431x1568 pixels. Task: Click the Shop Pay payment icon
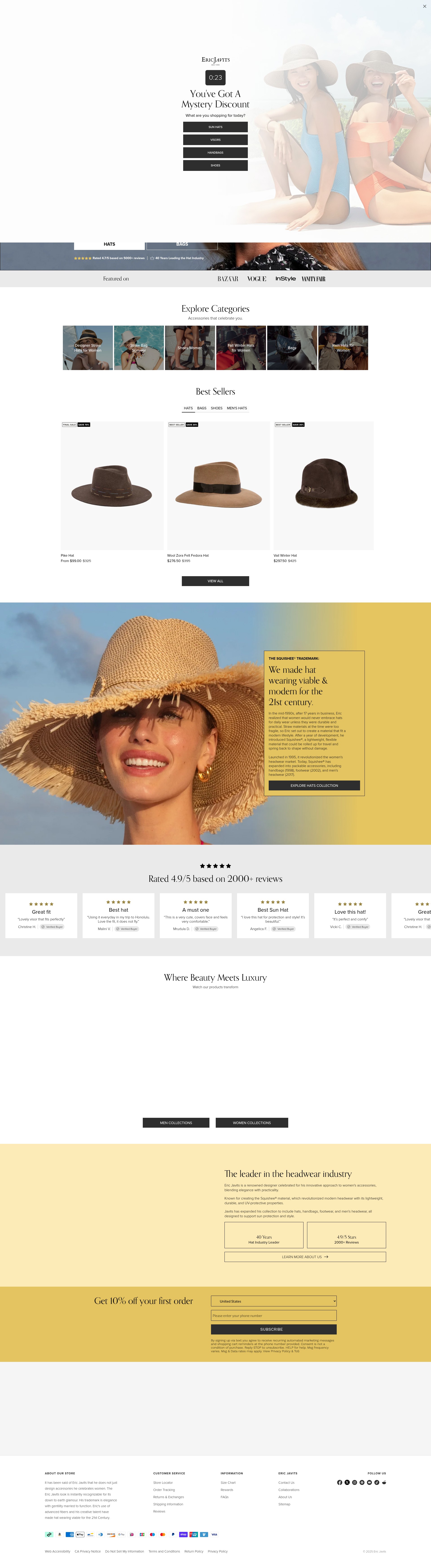click(183, 1535)
